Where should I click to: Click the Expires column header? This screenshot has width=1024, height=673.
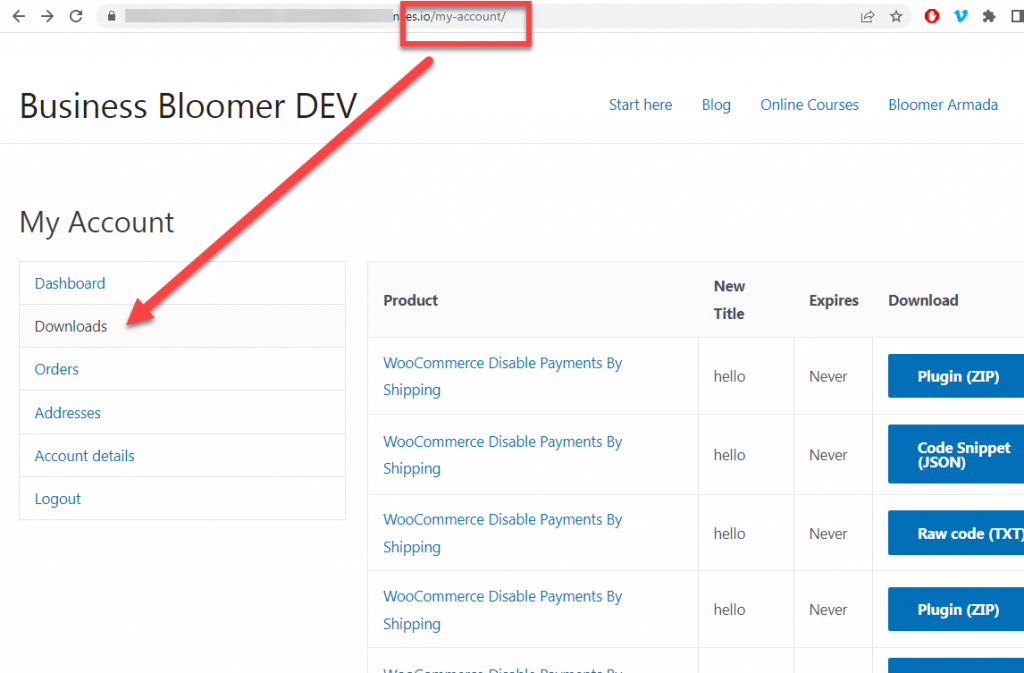pyautogui.click(x=833, y=300)
